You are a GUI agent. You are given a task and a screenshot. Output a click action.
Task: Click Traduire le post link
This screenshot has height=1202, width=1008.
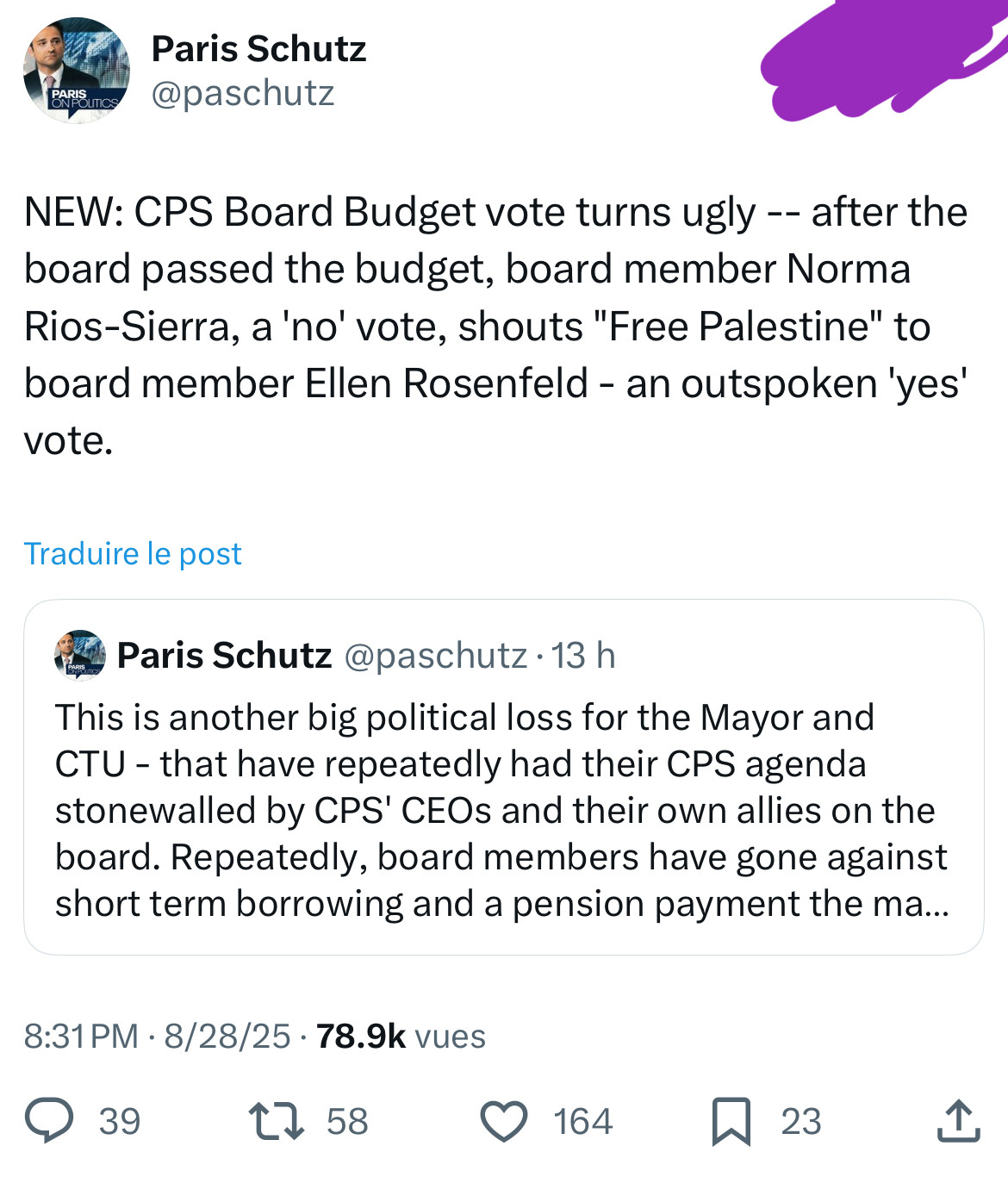(x=133, y=553)
